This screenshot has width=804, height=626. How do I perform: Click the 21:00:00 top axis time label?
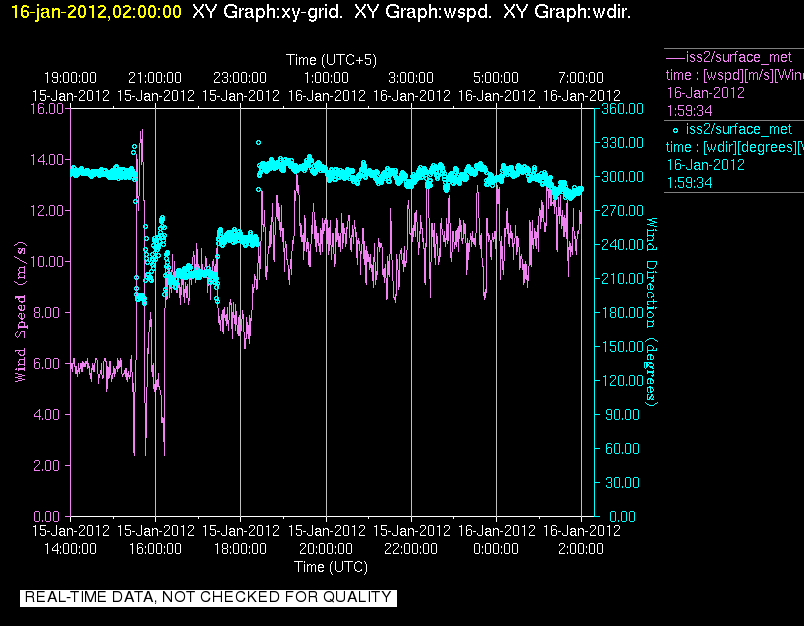pos(155,78)
